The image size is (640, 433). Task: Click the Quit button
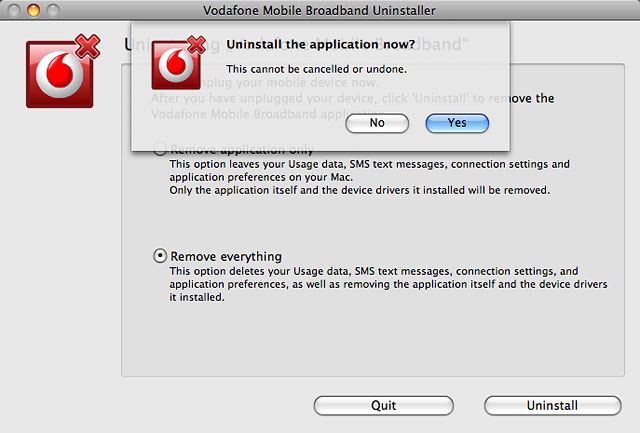[x=383, y=405]
